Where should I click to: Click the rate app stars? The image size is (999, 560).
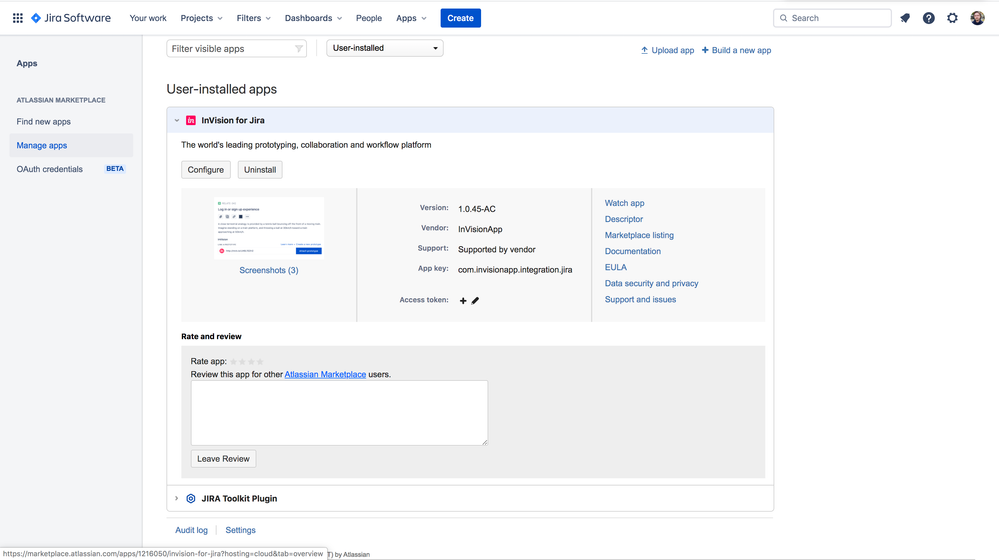pyautogui.click(x=247, y=362)
